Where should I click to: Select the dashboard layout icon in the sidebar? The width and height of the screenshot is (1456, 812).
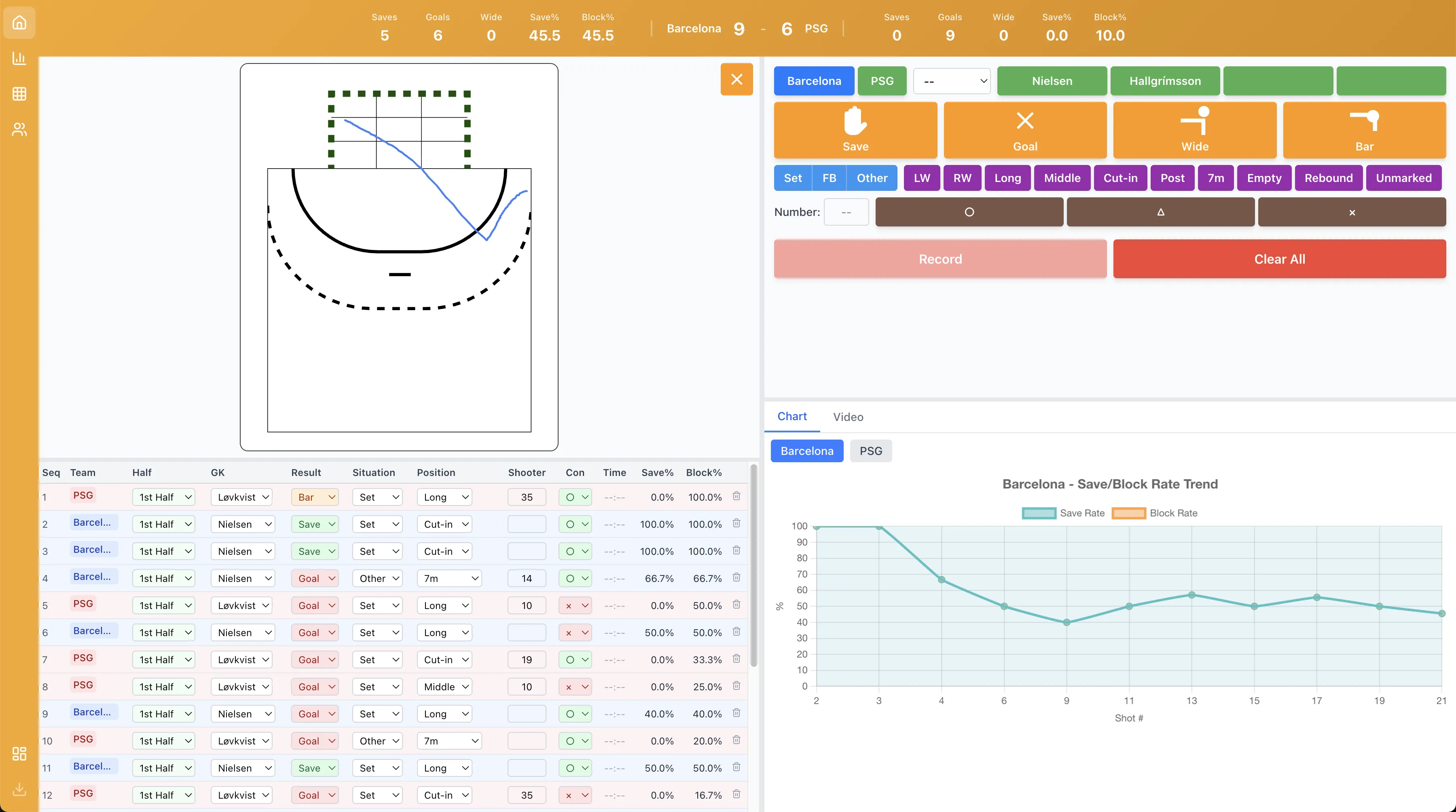point(19,753)
